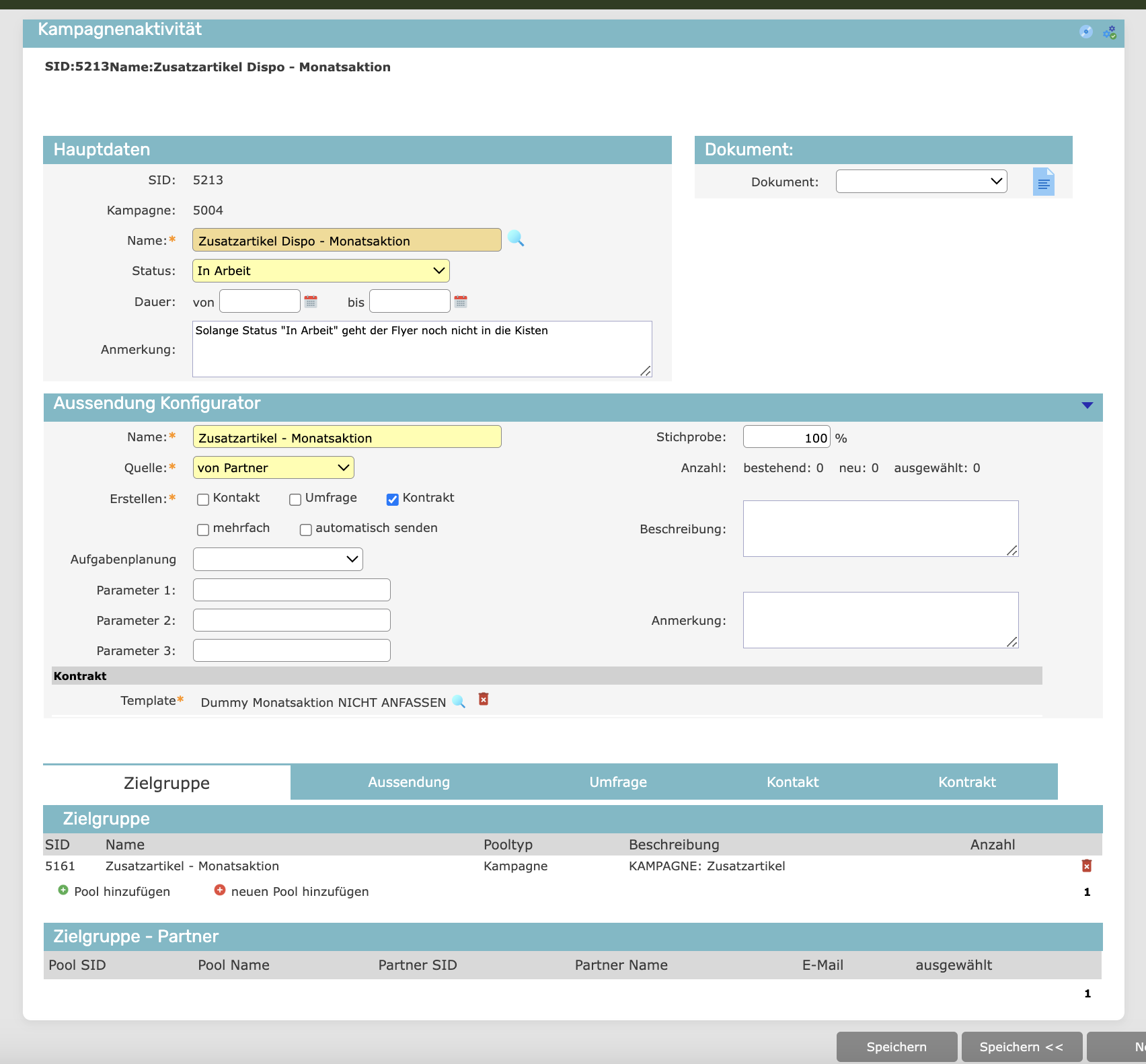
Task: Click the round disc icon in header
Action: pos(1086,32)
